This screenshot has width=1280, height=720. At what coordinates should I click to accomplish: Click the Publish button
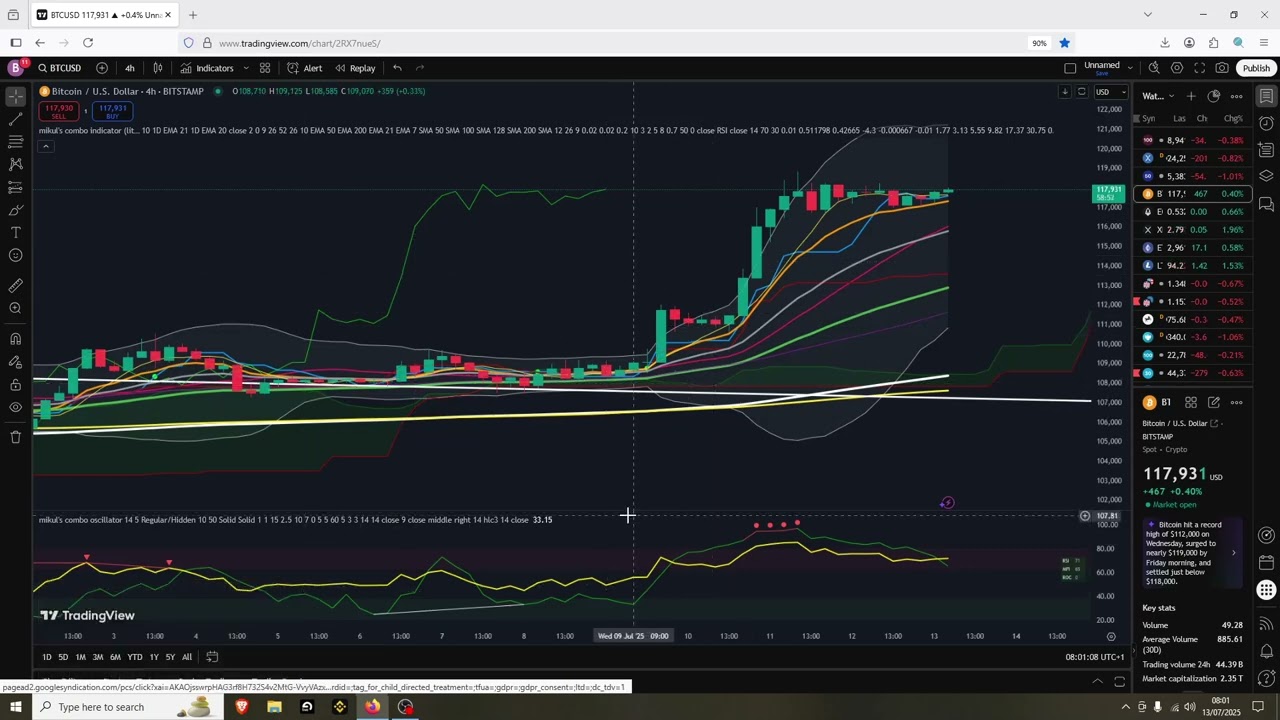coord(1256,68)
